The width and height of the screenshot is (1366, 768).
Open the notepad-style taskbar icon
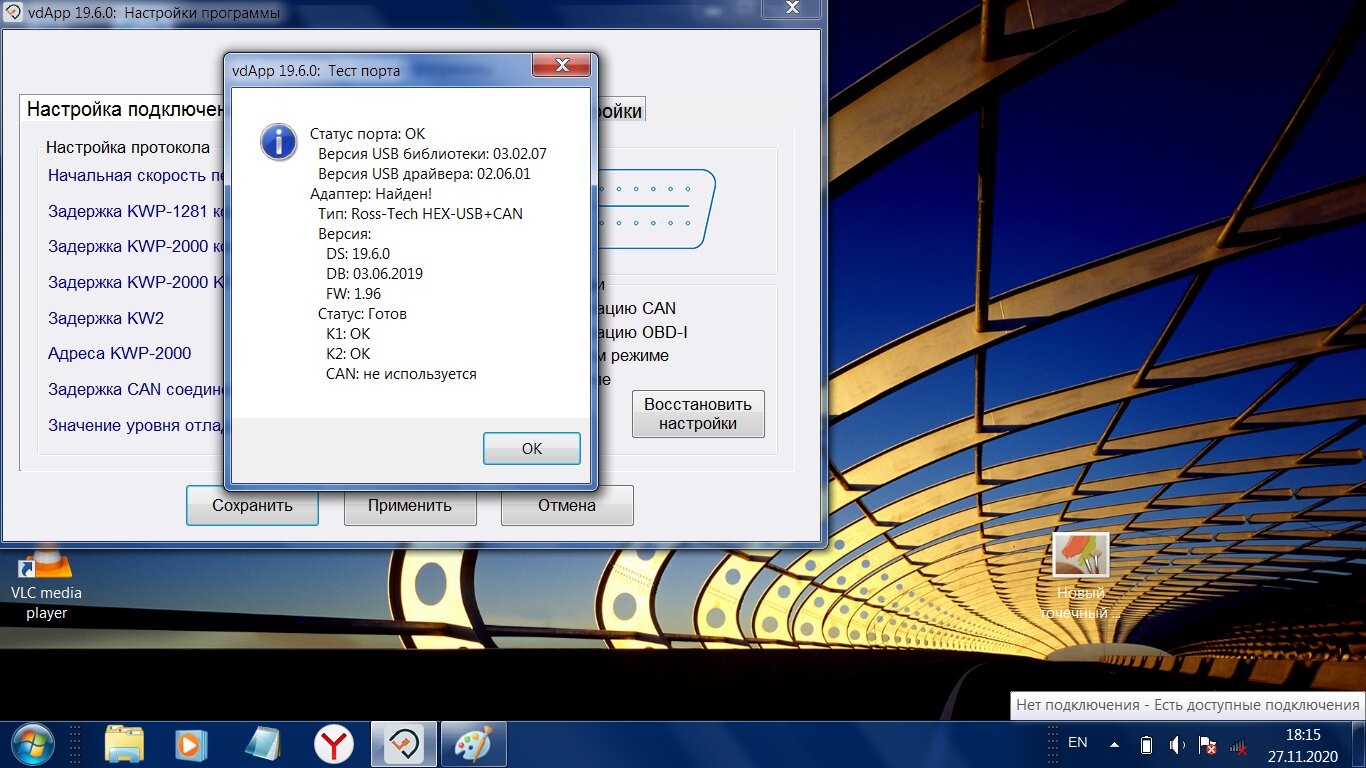[x=263, y=744]
